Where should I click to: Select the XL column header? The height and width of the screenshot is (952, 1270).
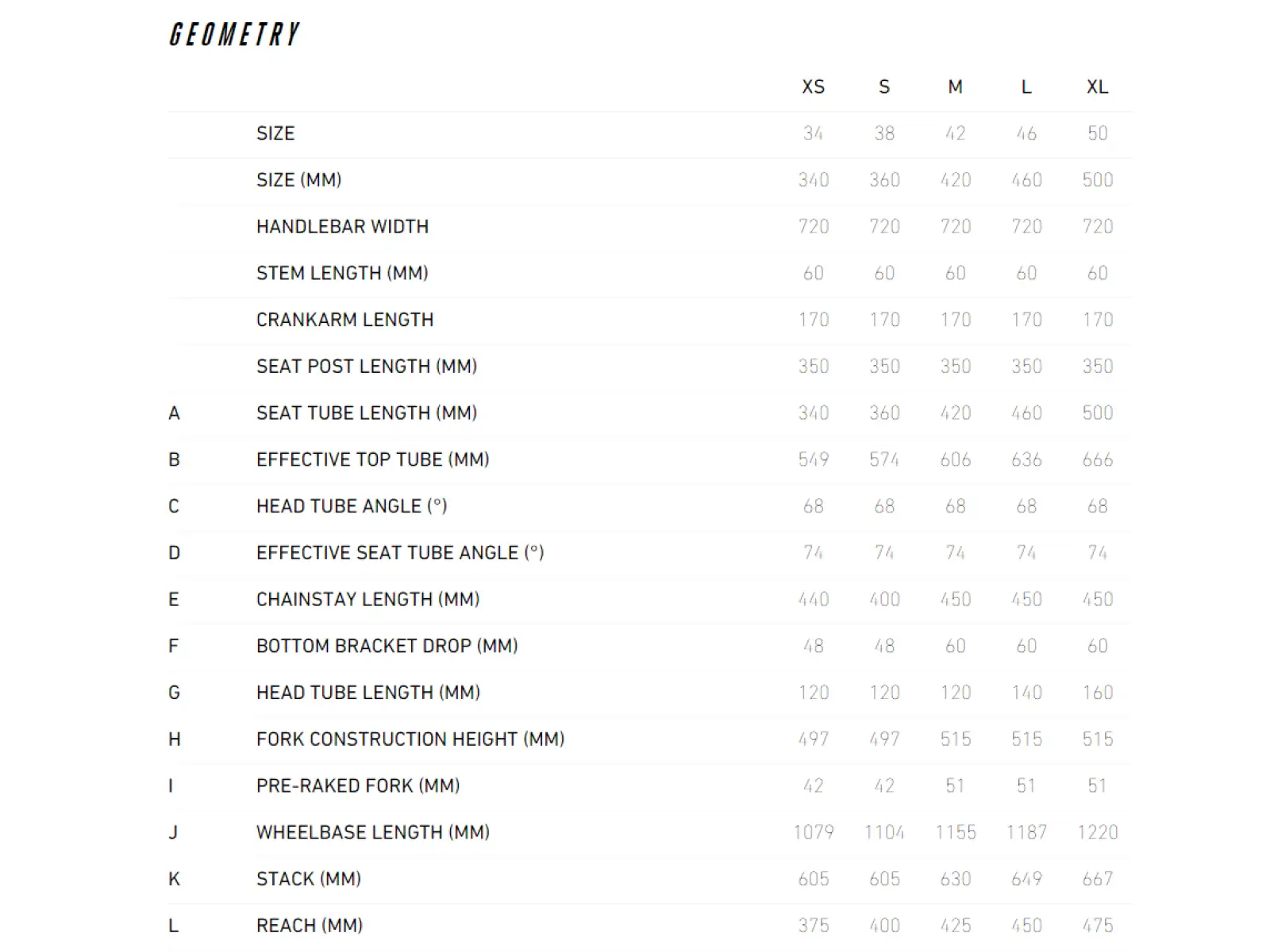1097,87
